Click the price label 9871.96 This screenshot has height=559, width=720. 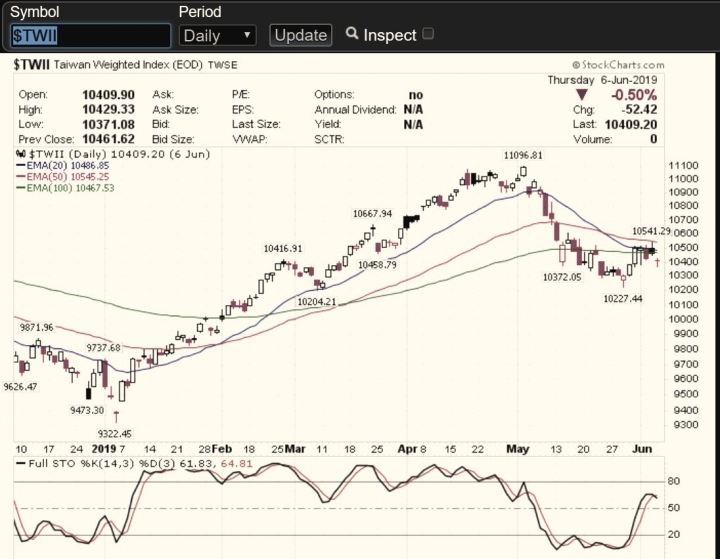(x=36, y=327)
